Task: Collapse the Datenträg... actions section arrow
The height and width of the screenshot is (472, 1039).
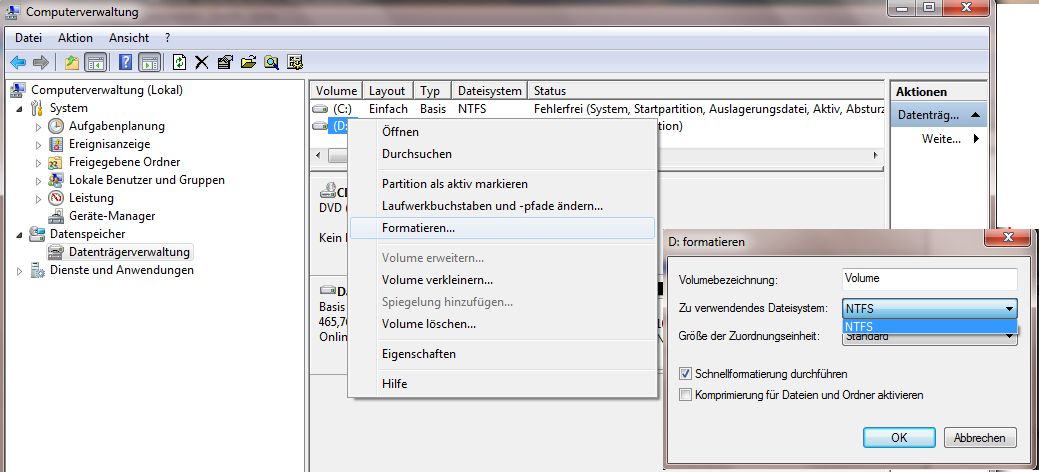Action: point(975,115)
